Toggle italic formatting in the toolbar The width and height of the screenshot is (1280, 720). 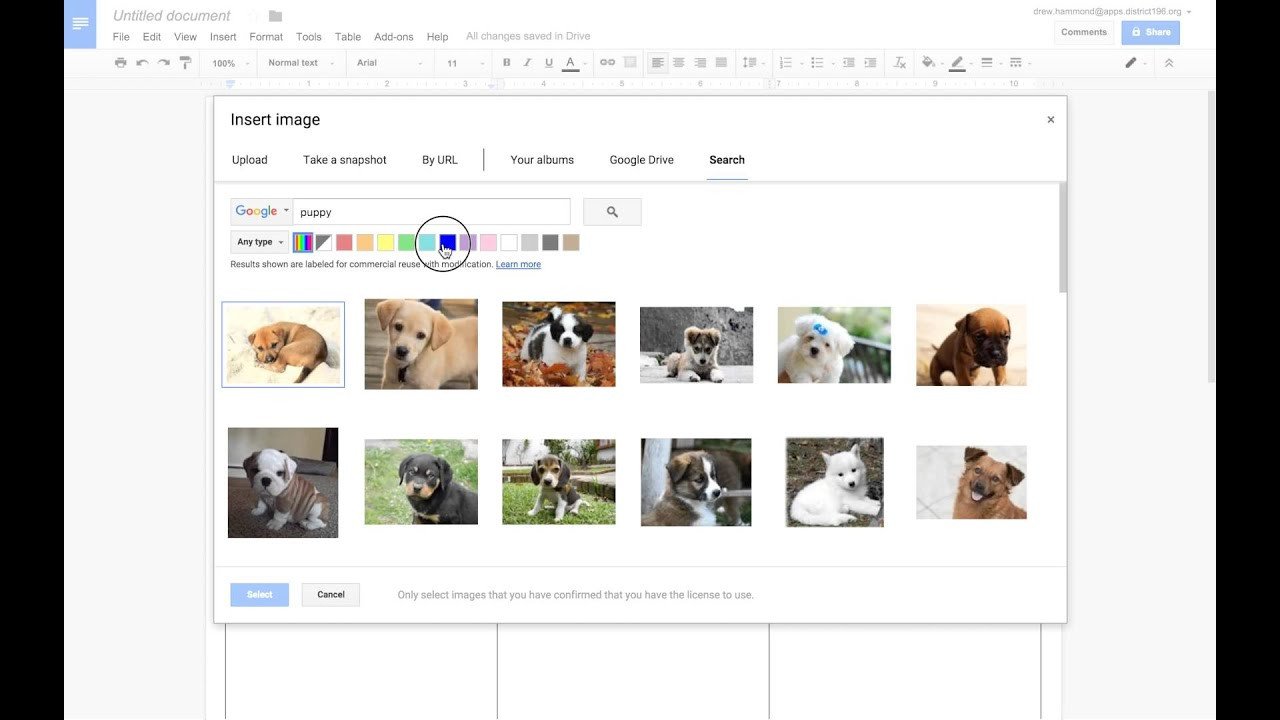click(x=527, y=63)
